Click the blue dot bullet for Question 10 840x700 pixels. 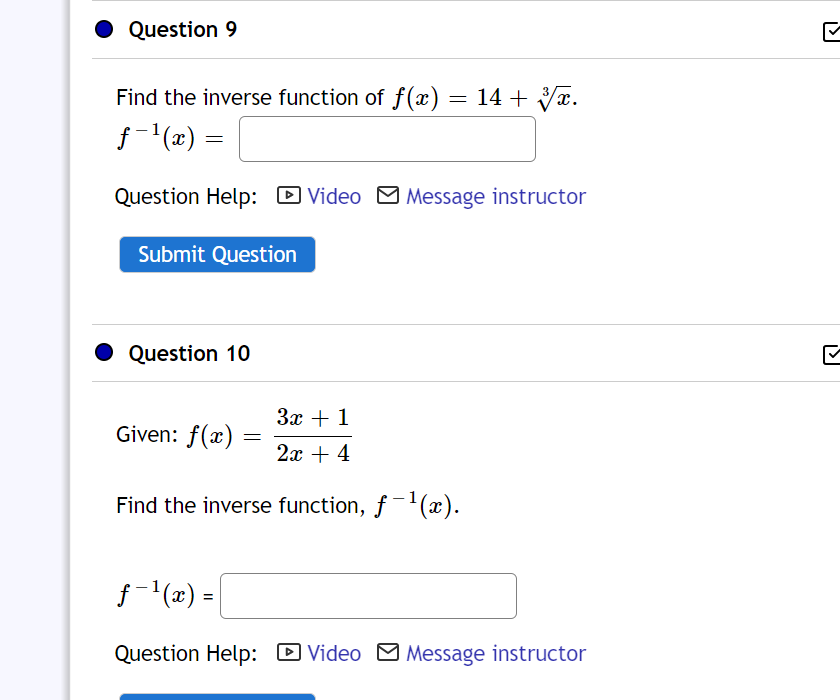click(103, 352)
